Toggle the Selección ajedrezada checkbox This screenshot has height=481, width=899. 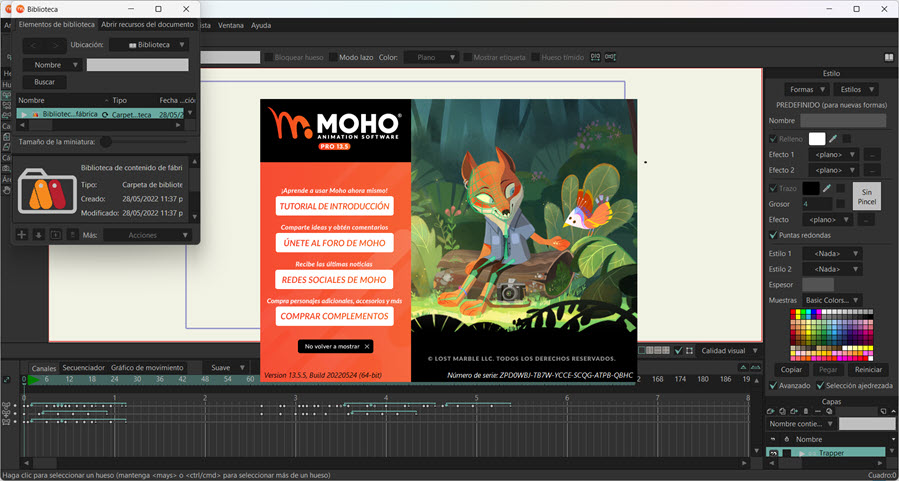pos(820,386)
